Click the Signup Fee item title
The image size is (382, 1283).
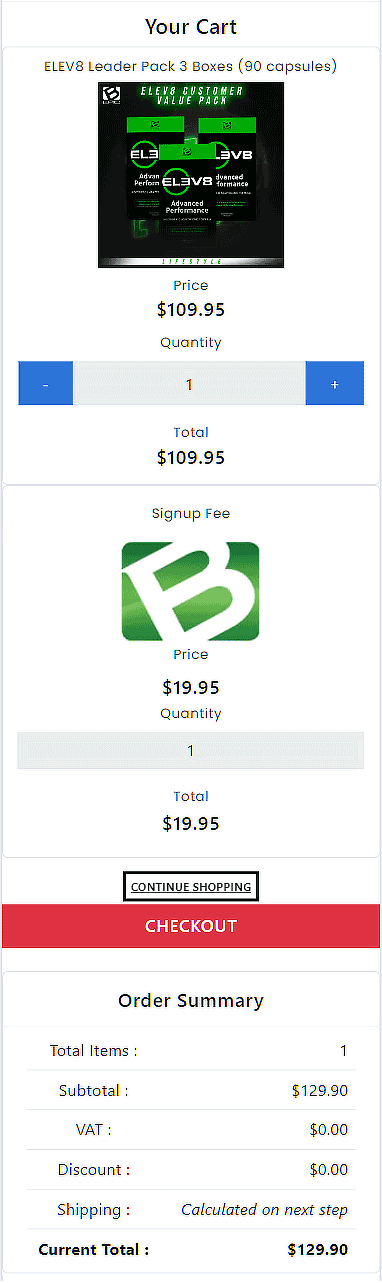[x=191, y=513]
